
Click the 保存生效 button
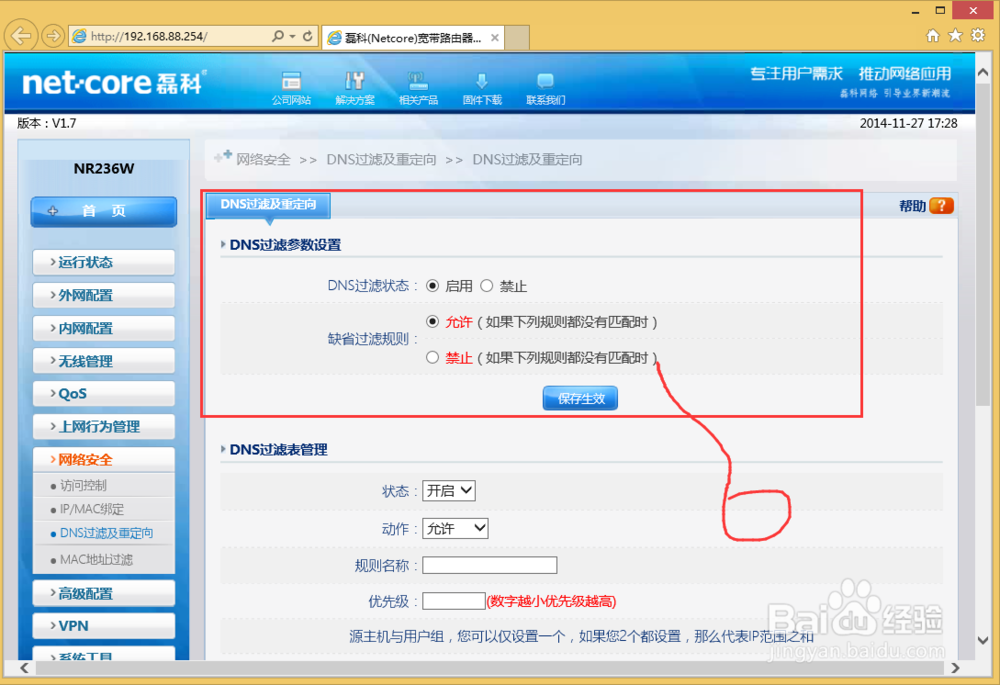(580, 397)
